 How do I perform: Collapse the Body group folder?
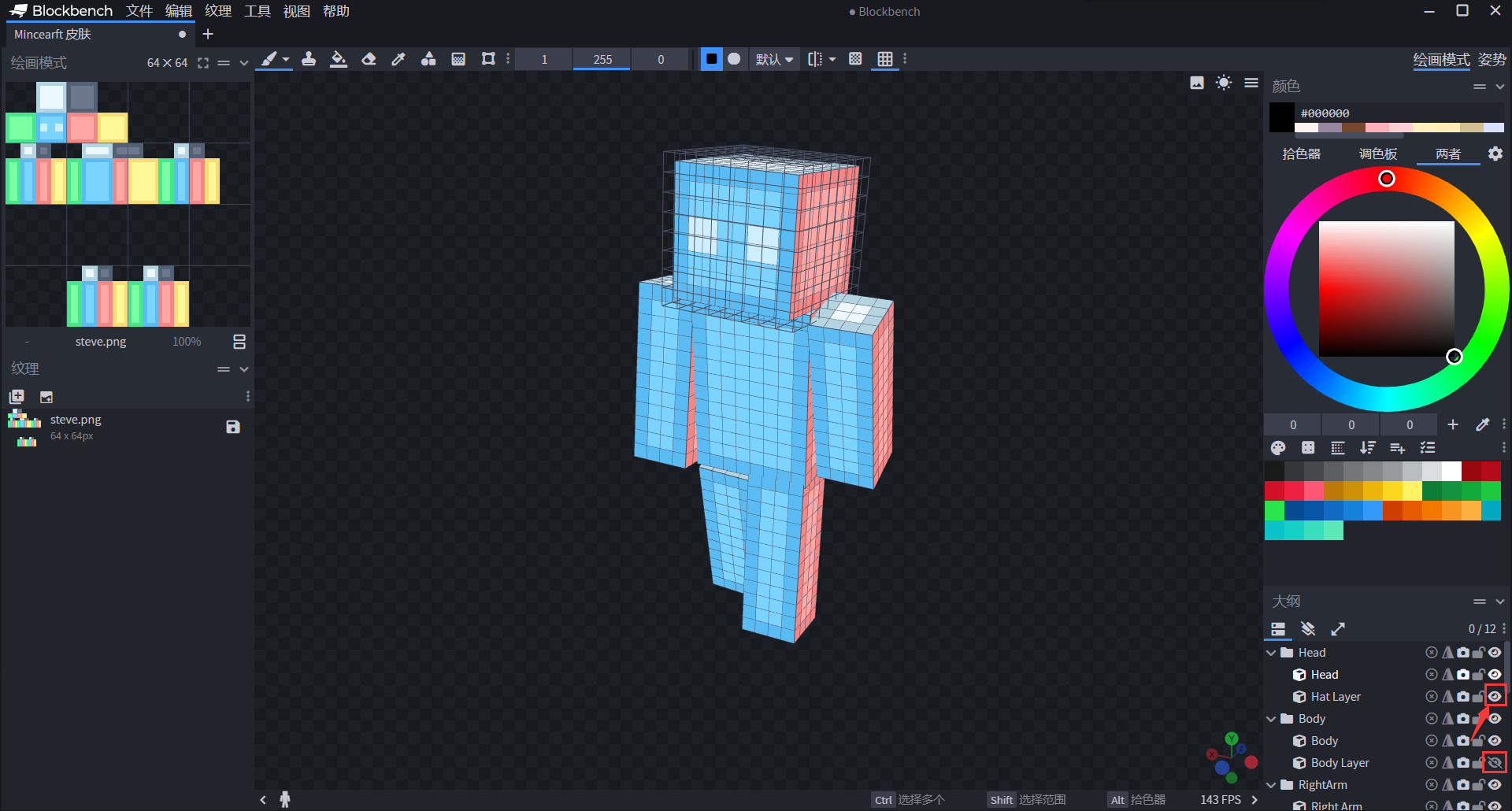pyautogui.click(x=1271, y=719)
